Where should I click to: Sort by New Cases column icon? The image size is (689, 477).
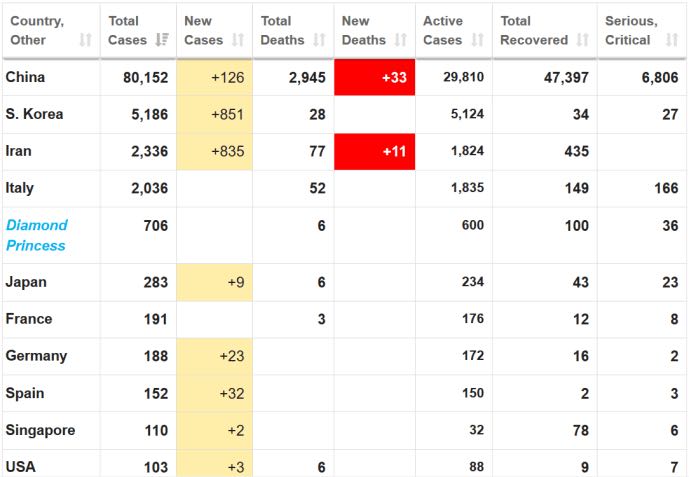[x=238, y=40]
